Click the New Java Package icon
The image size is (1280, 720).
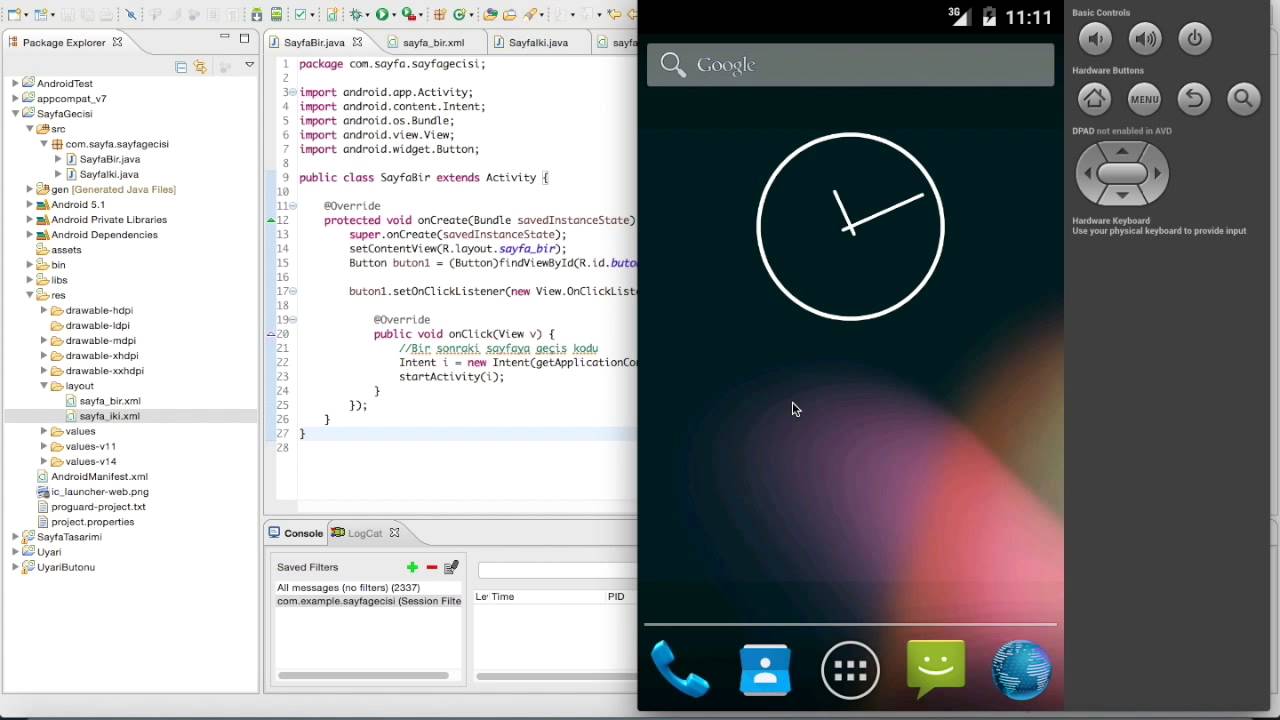click(439, 15)
